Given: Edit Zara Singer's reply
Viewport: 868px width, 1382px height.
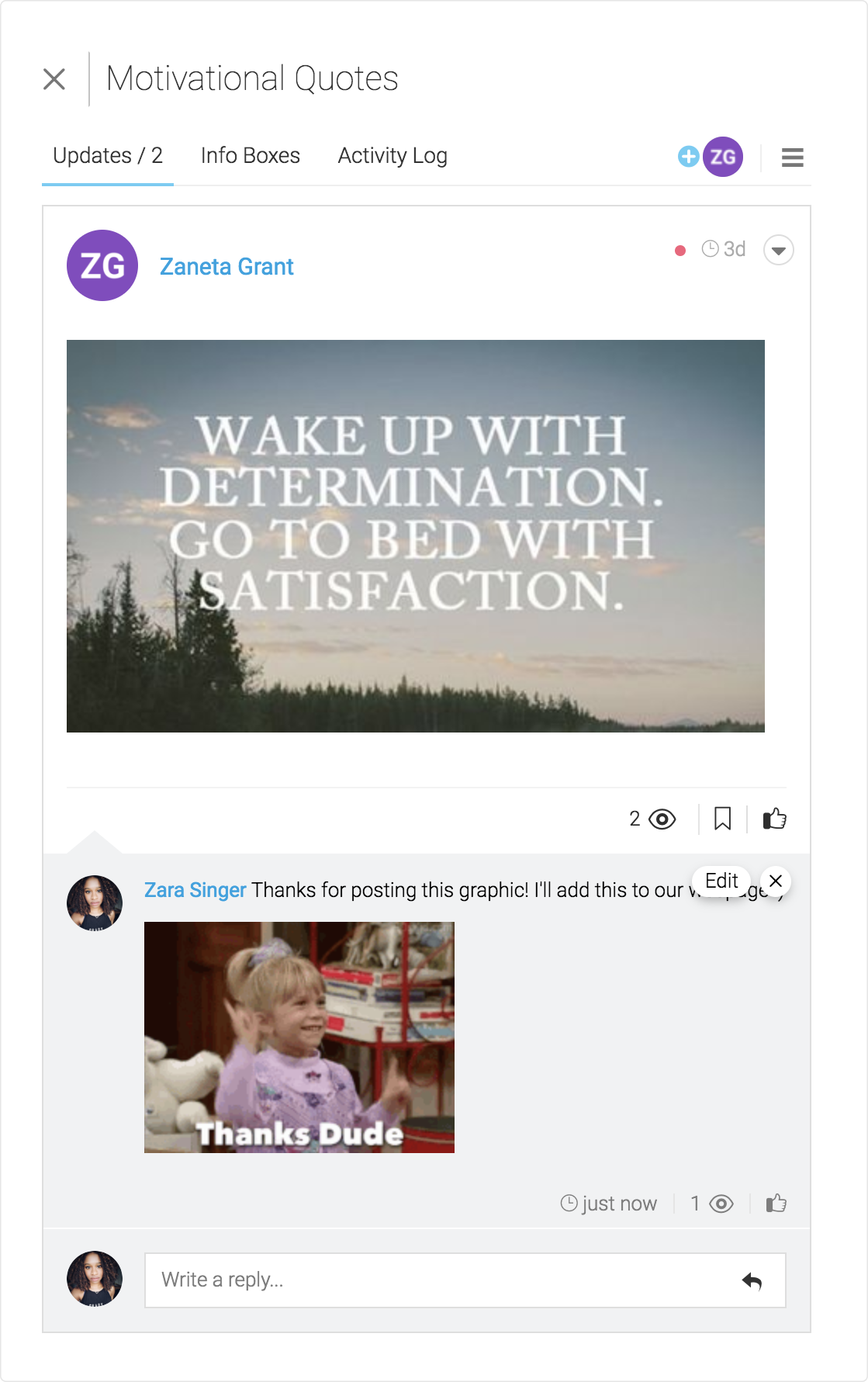Looking at the screenshot, I should pos(721,881).
